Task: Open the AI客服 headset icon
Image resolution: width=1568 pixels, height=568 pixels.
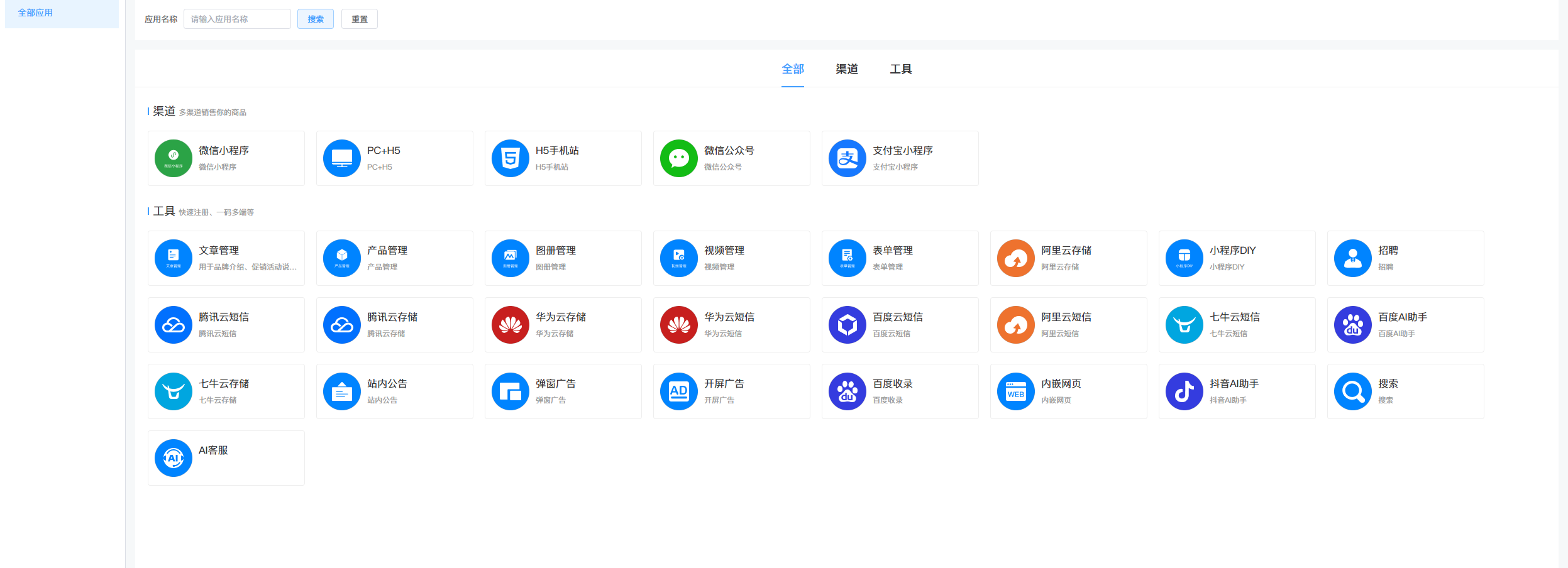Action: pyautogui.click(x=174, y=458)
